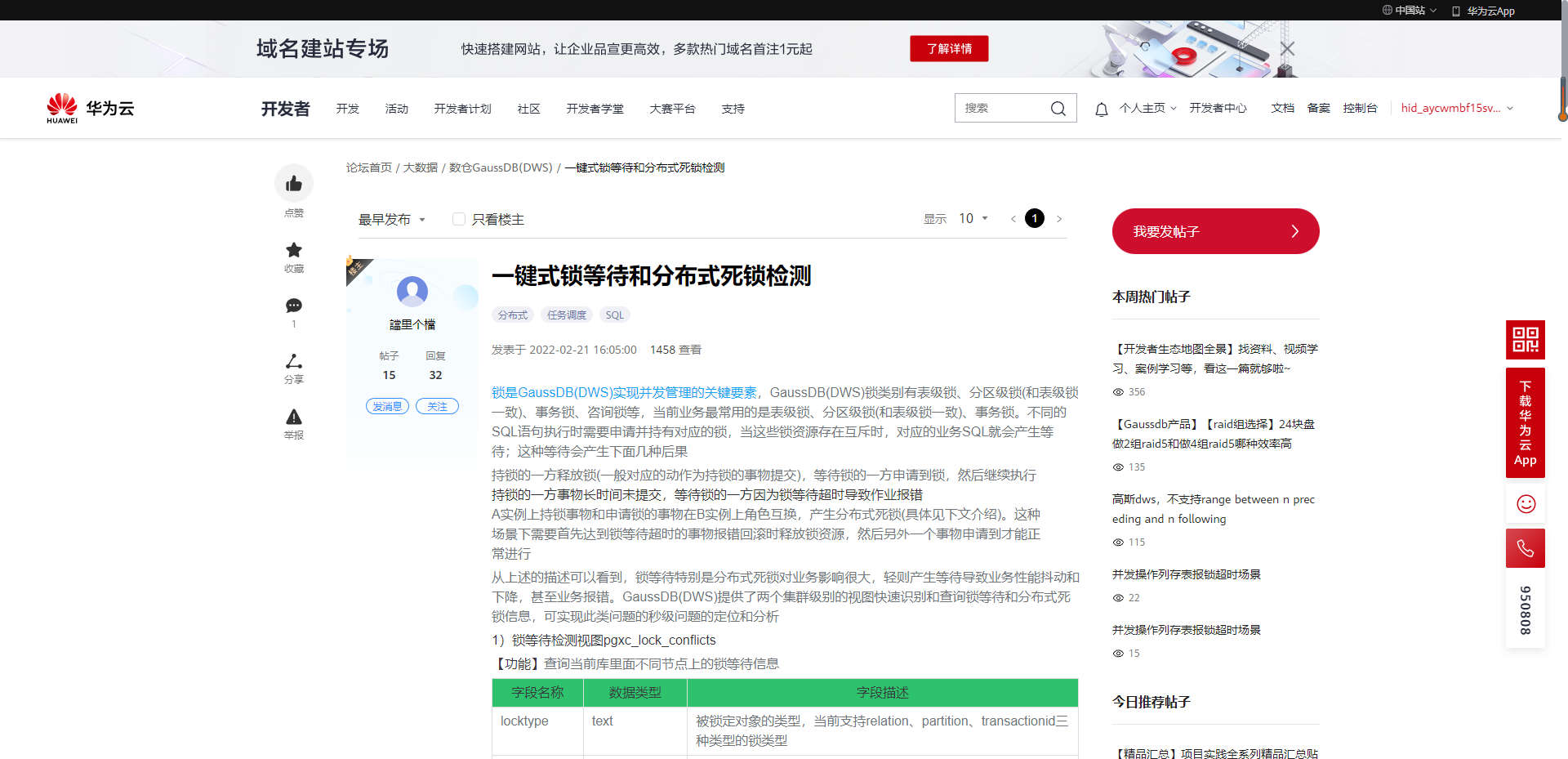Click the notification bell icon
The width and height of the screenshot is (1568, 759).
tap(1102, 107)
